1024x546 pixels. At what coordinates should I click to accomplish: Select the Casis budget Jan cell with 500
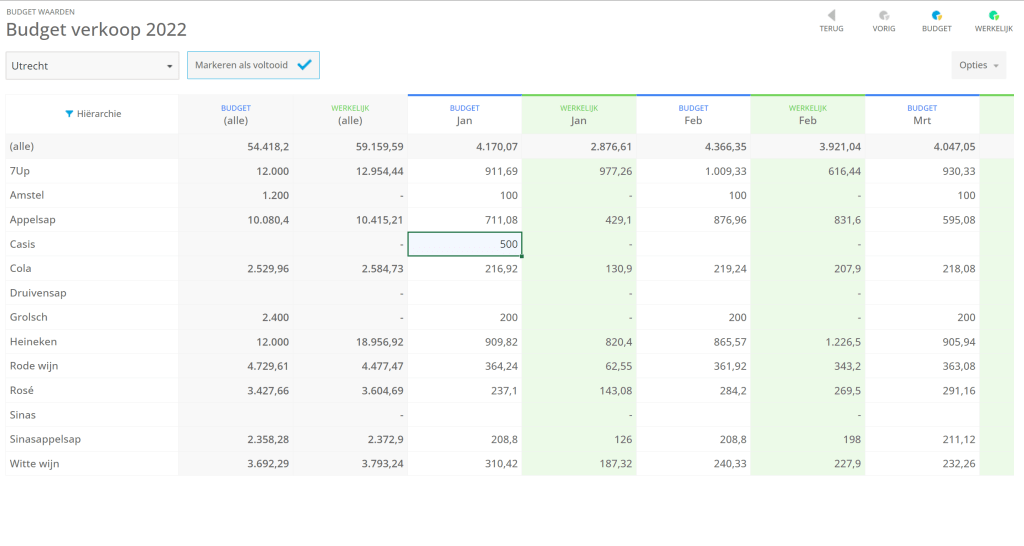pyautogui.click(x=464, y=244)
